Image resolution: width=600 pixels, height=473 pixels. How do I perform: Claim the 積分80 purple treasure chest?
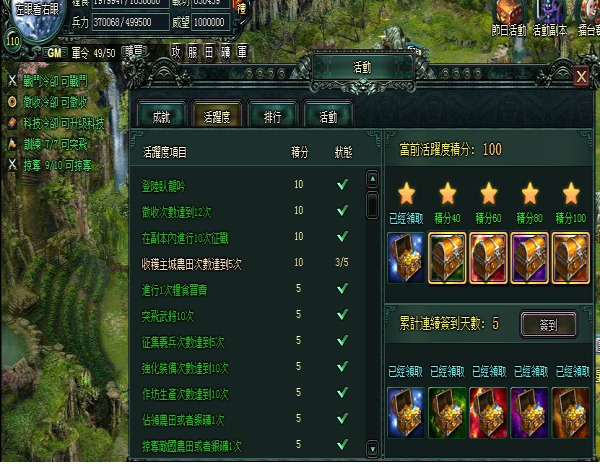pyautogui.click(x=529, y=258)
